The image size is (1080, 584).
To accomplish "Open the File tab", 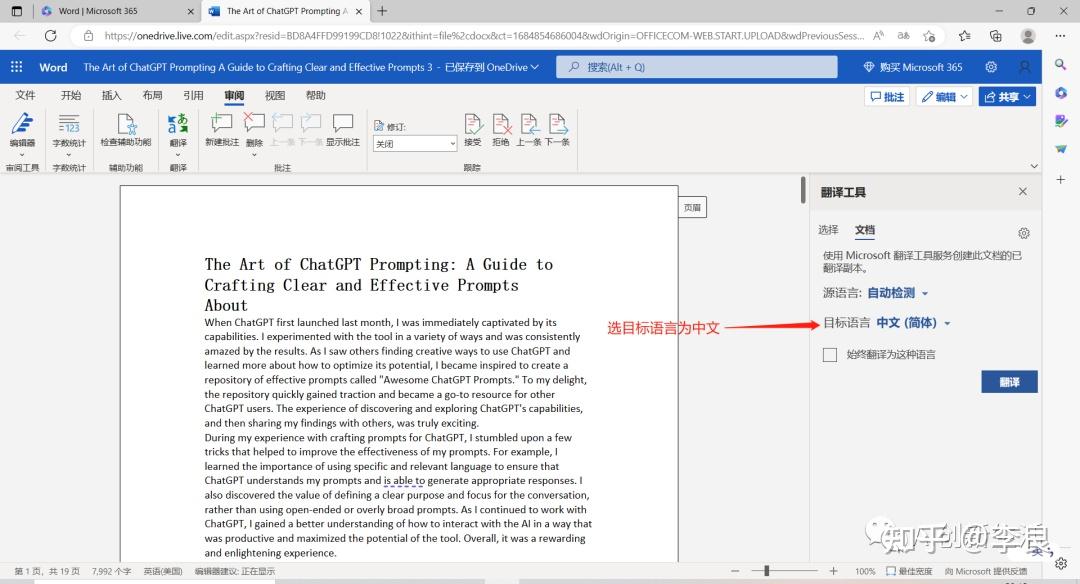I will point(25,95).
